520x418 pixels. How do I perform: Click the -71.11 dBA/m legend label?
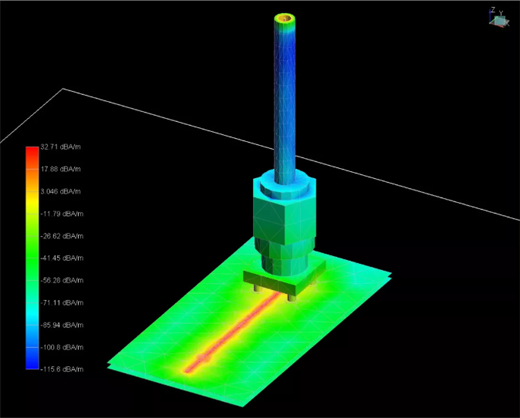pyautogui.click(x=61, y=303)
